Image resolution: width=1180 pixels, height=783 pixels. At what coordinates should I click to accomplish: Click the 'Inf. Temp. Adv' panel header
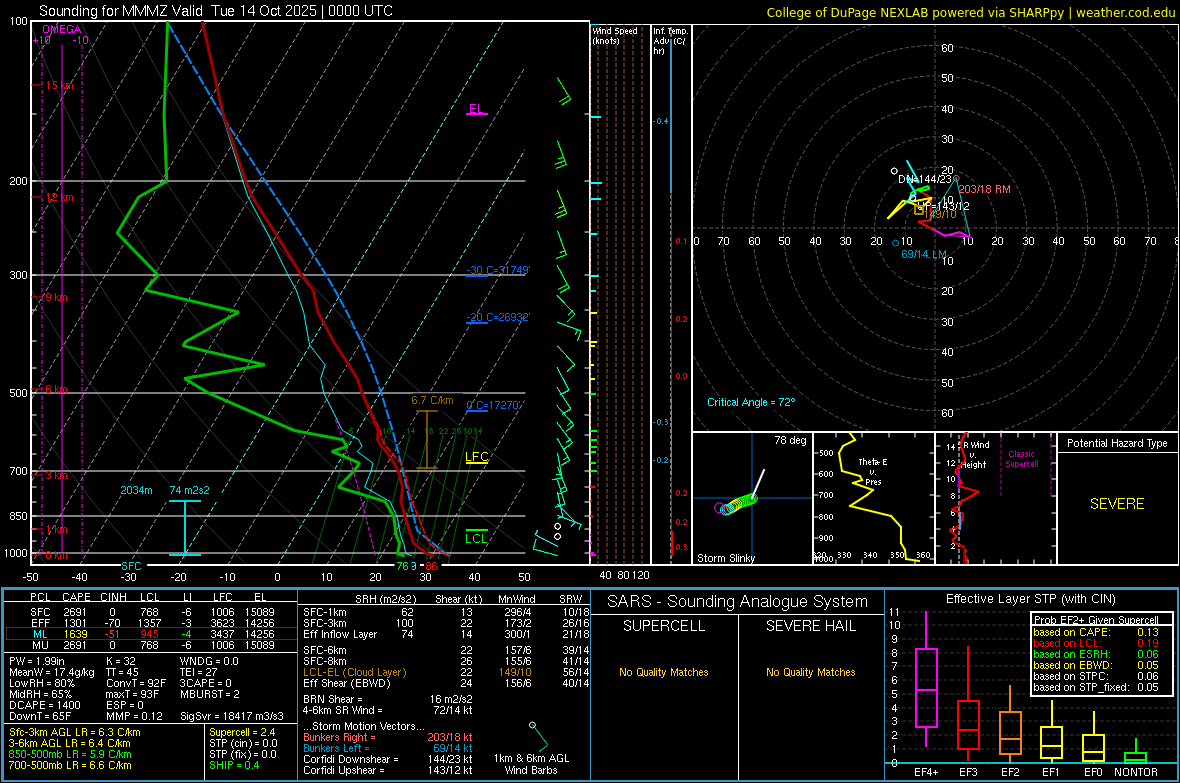tap(670, 41)
